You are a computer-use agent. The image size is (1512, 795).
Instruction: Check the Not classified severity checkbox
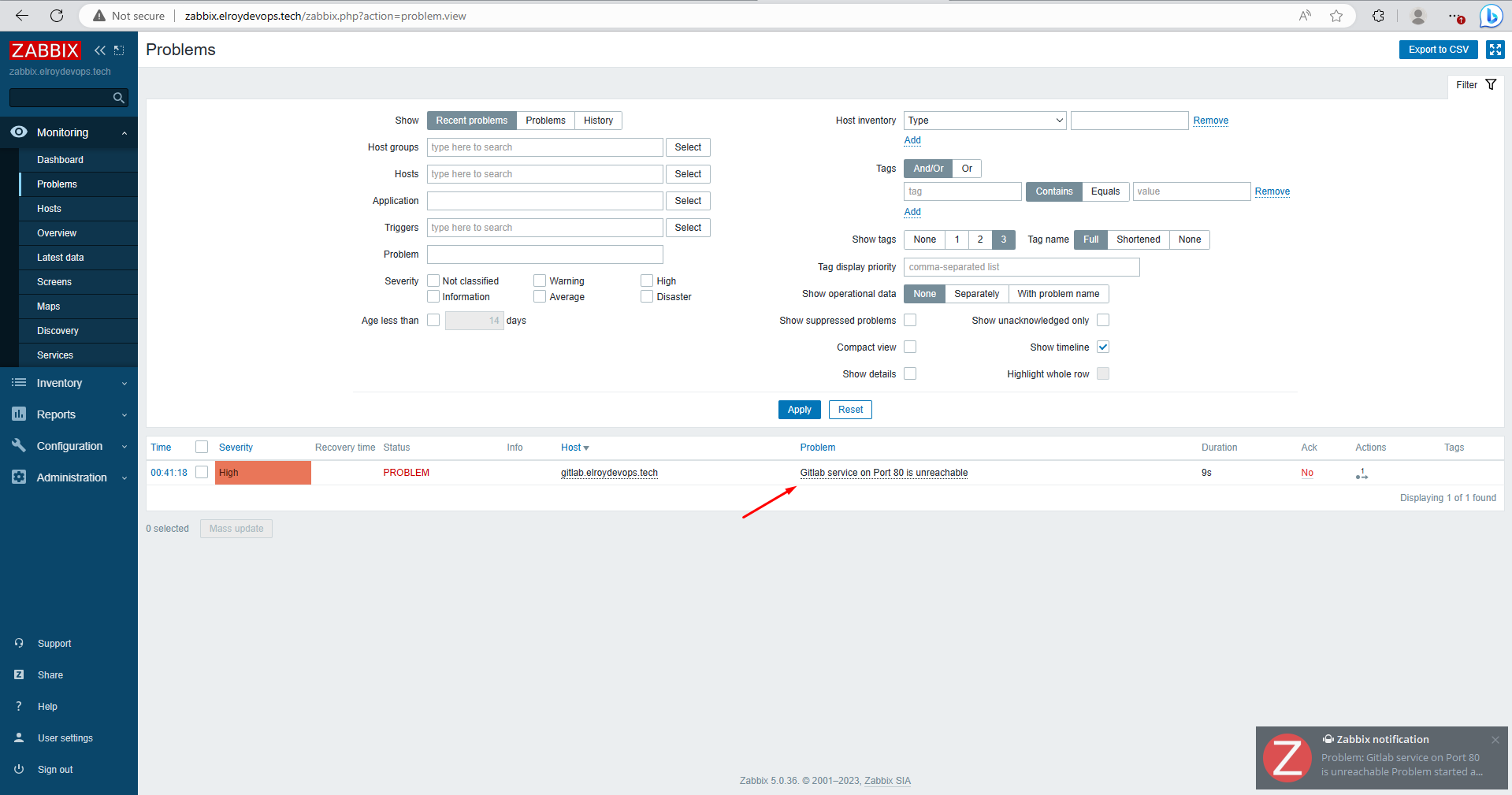click(433, 280)
